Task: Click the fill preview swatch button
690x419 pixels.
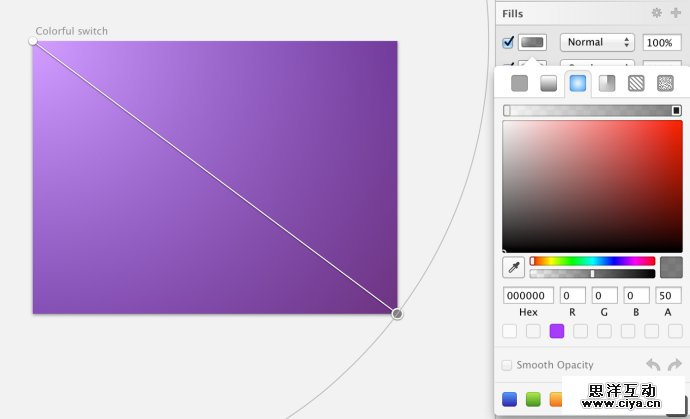Action: pos(533,42)
